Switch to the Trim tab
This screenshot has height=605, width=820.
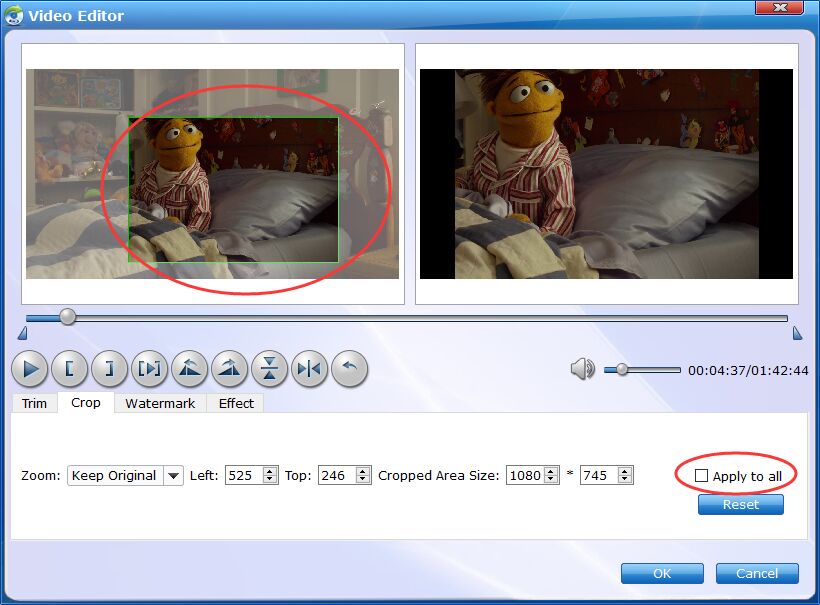34,403
